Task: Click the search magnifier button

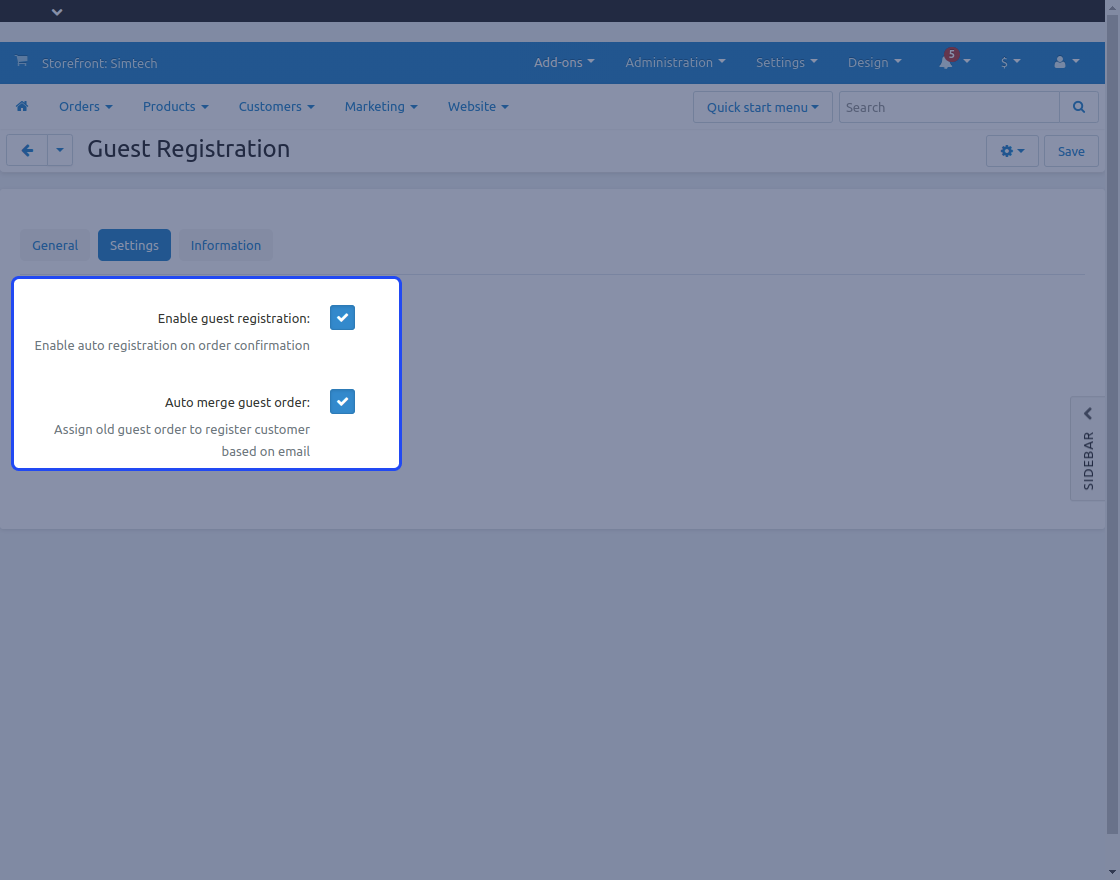Action: (1079, 107)
